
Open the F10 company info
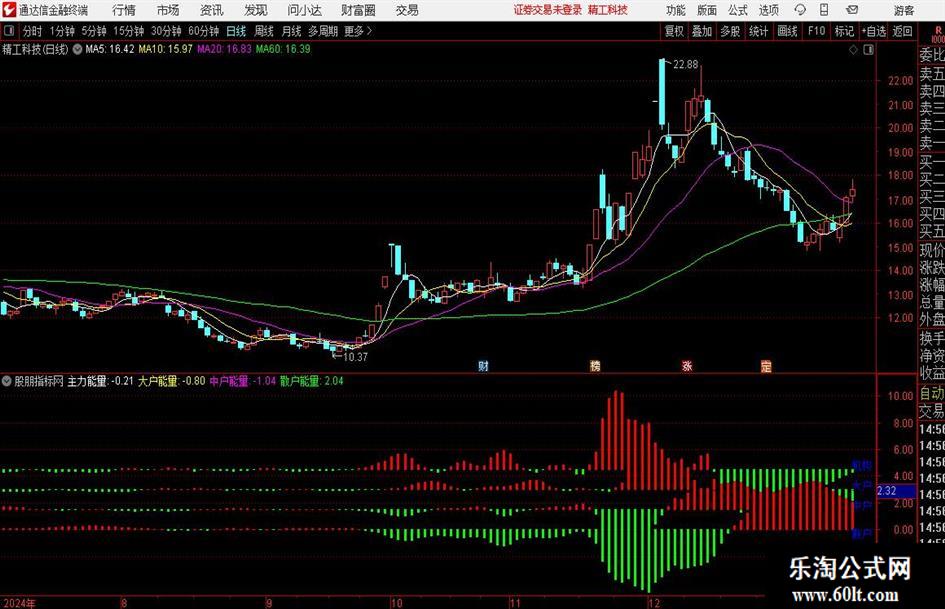click(x=817, y=31)
